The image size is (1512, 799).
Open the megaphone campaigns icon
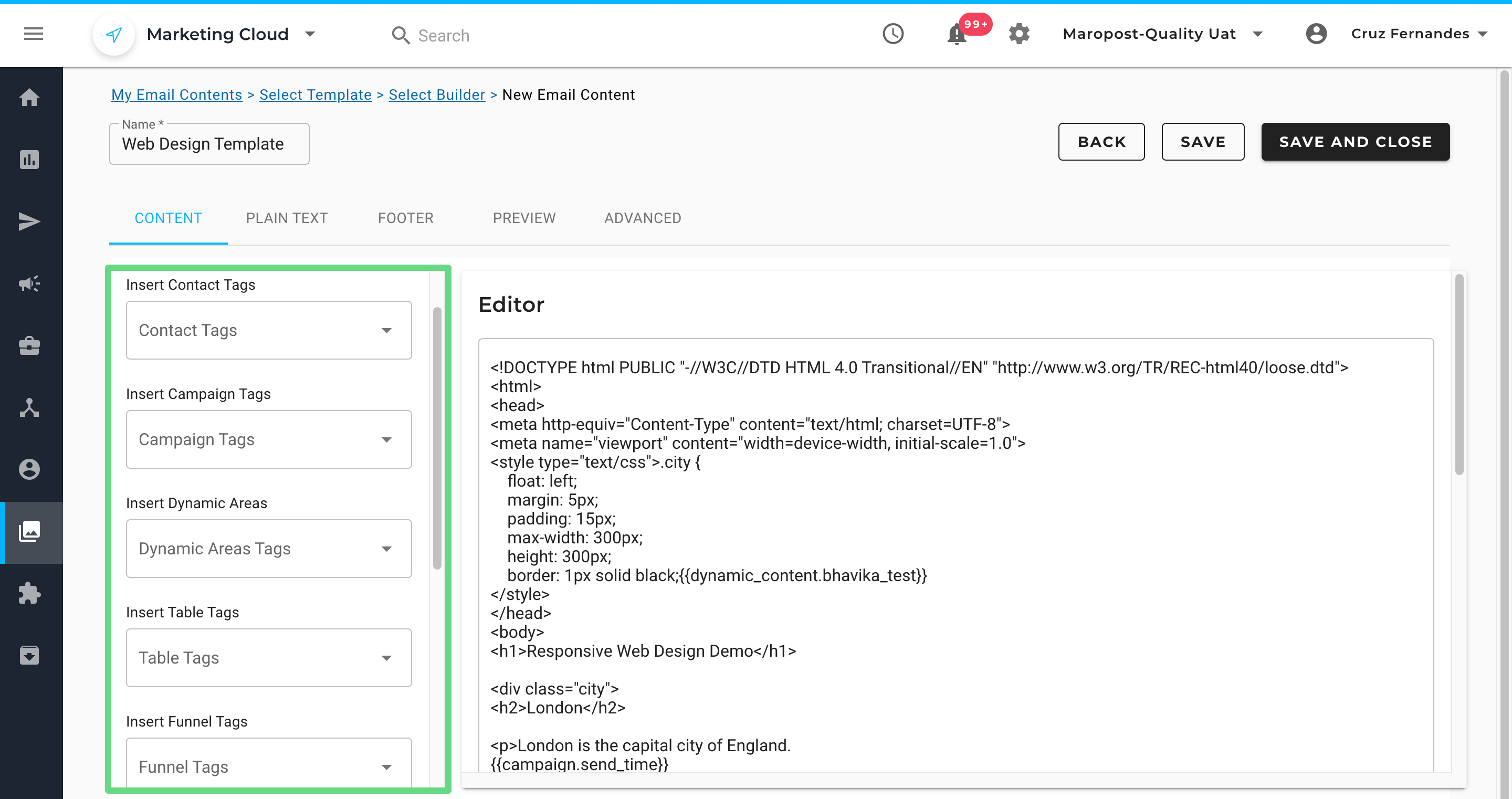29,283
